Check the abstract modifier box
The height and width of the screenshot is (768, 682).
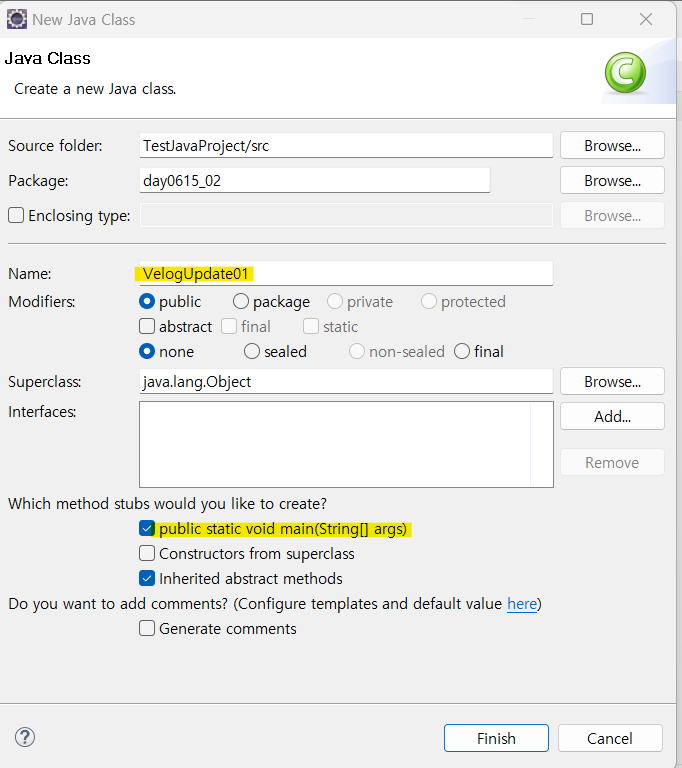point(147,326)
